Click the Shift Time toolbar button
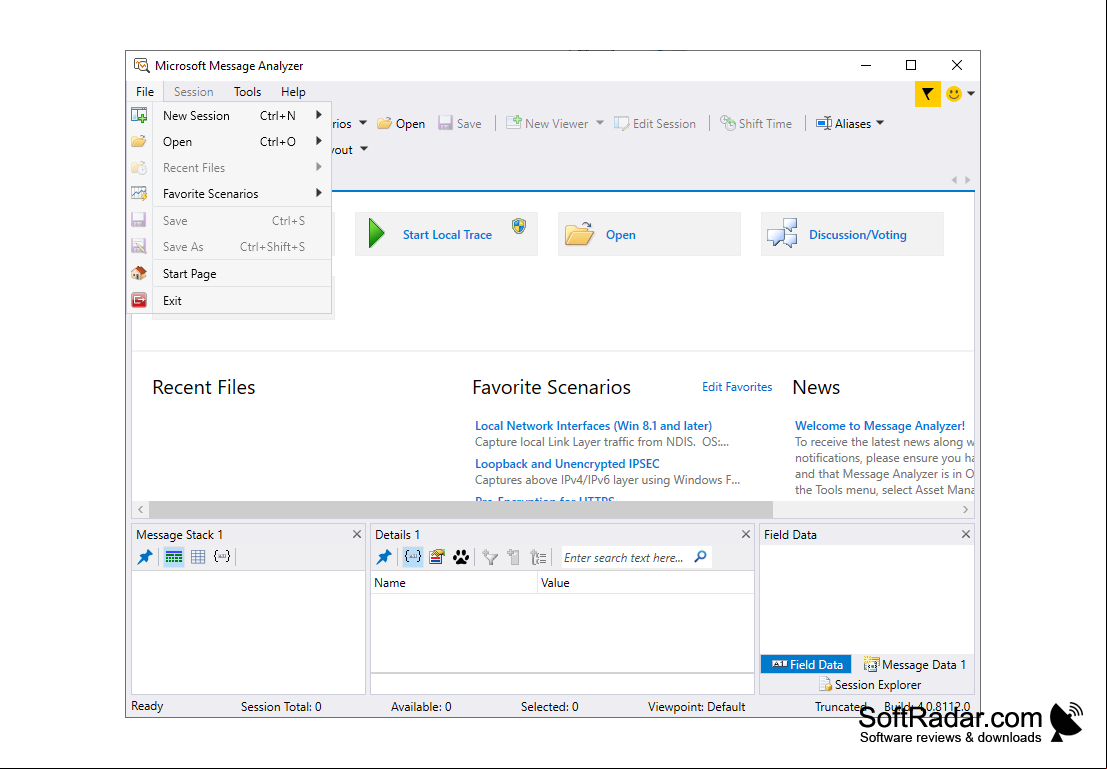This screenshot has height=769, width=1107. (756, 124)
